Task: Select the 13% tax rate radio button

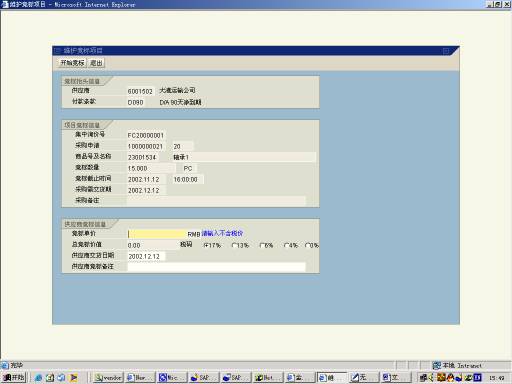Action: pyautogui.click(x=234, y=245)
